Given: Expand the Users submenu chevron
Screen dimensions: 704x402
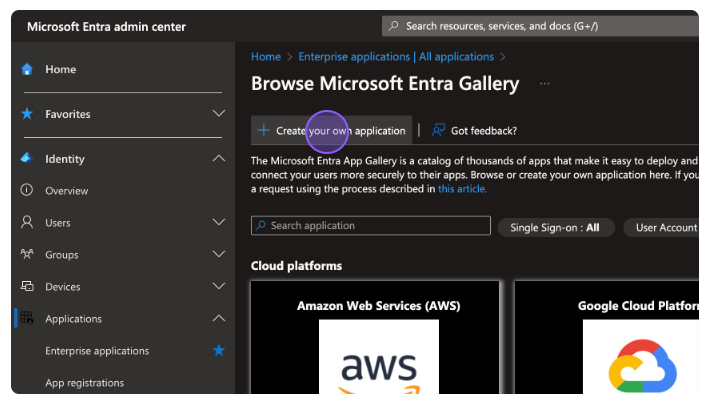Looking at the screenshot, I should [x=219, y=222].
